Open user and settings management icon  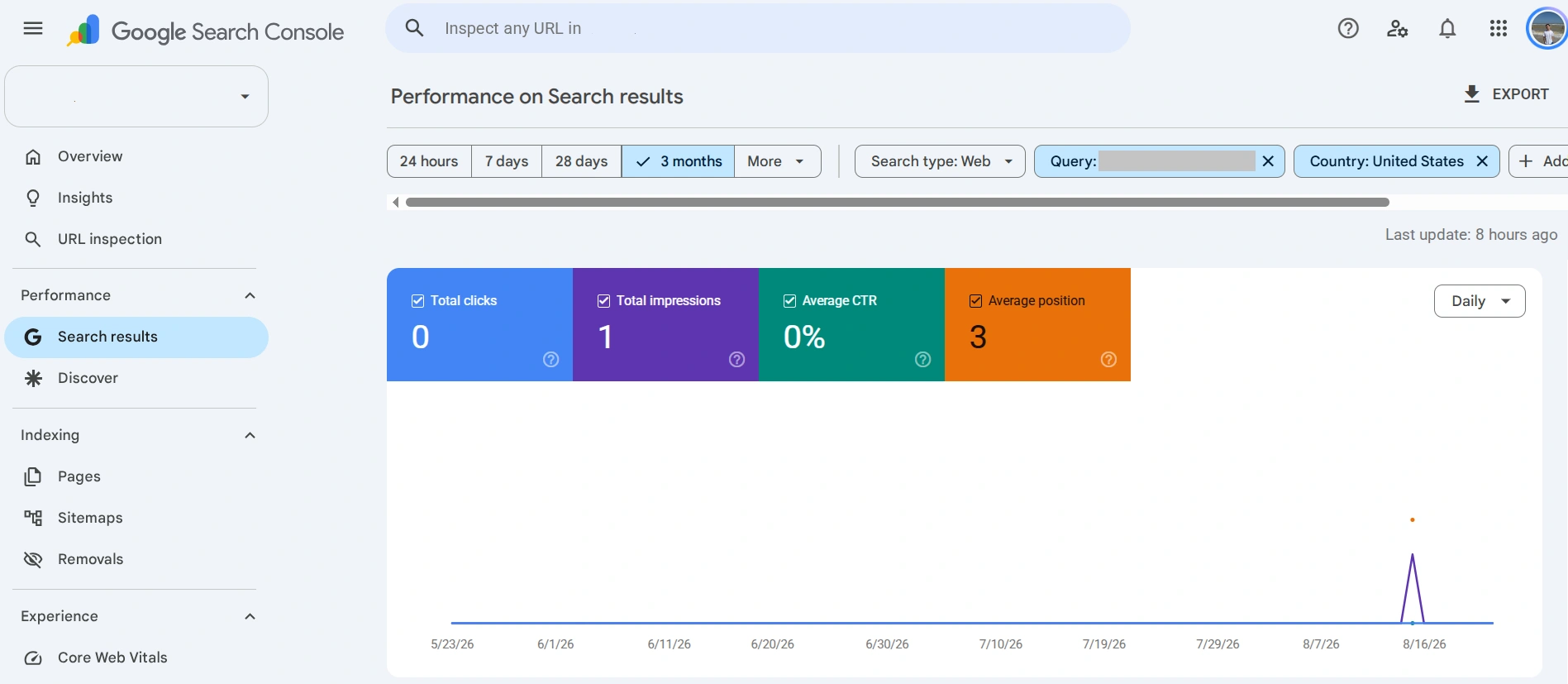point(1398,29)
